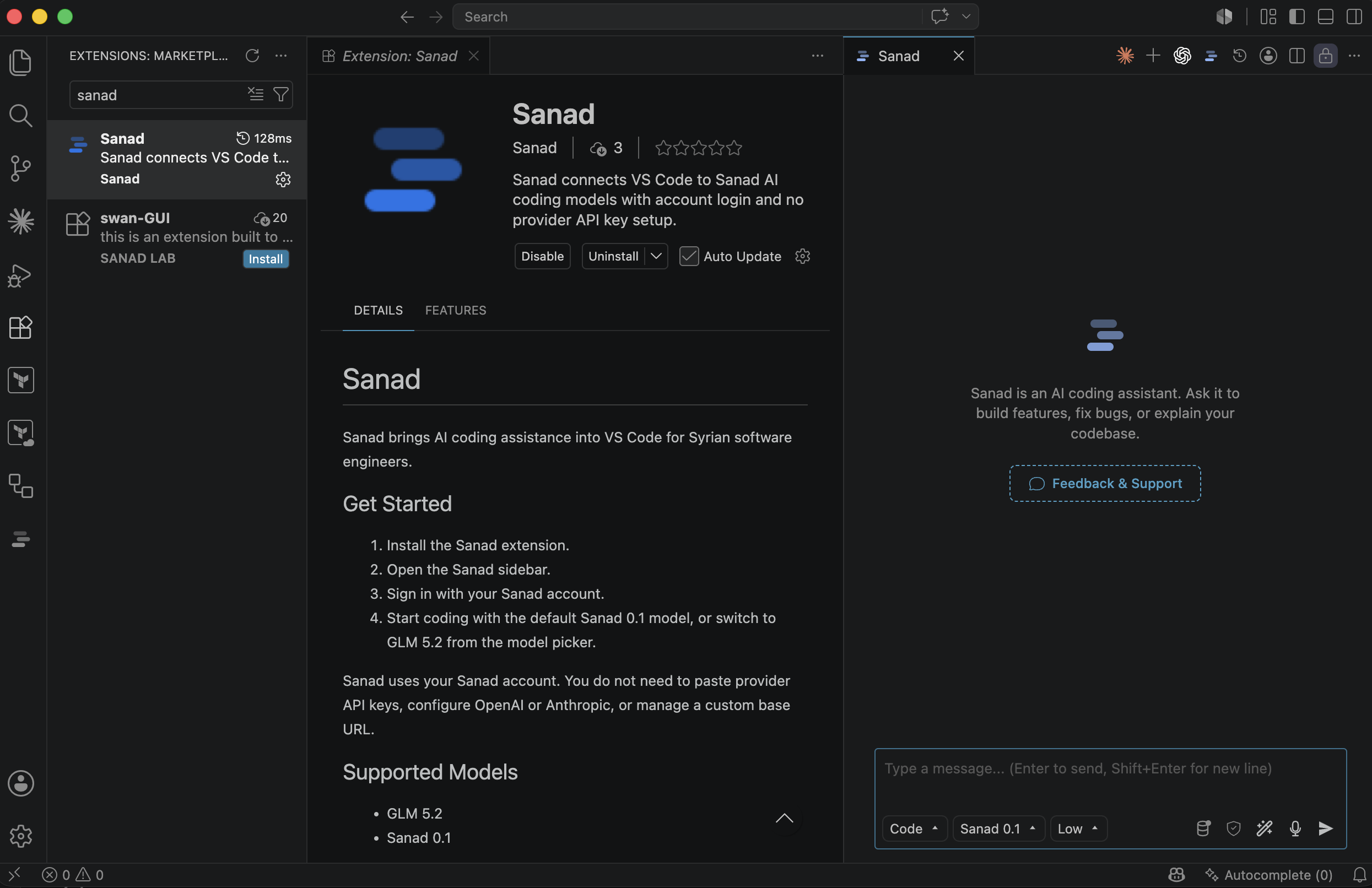Click the shield icon in chat input
The image size is (1372, 888).
coord(1233,828)
